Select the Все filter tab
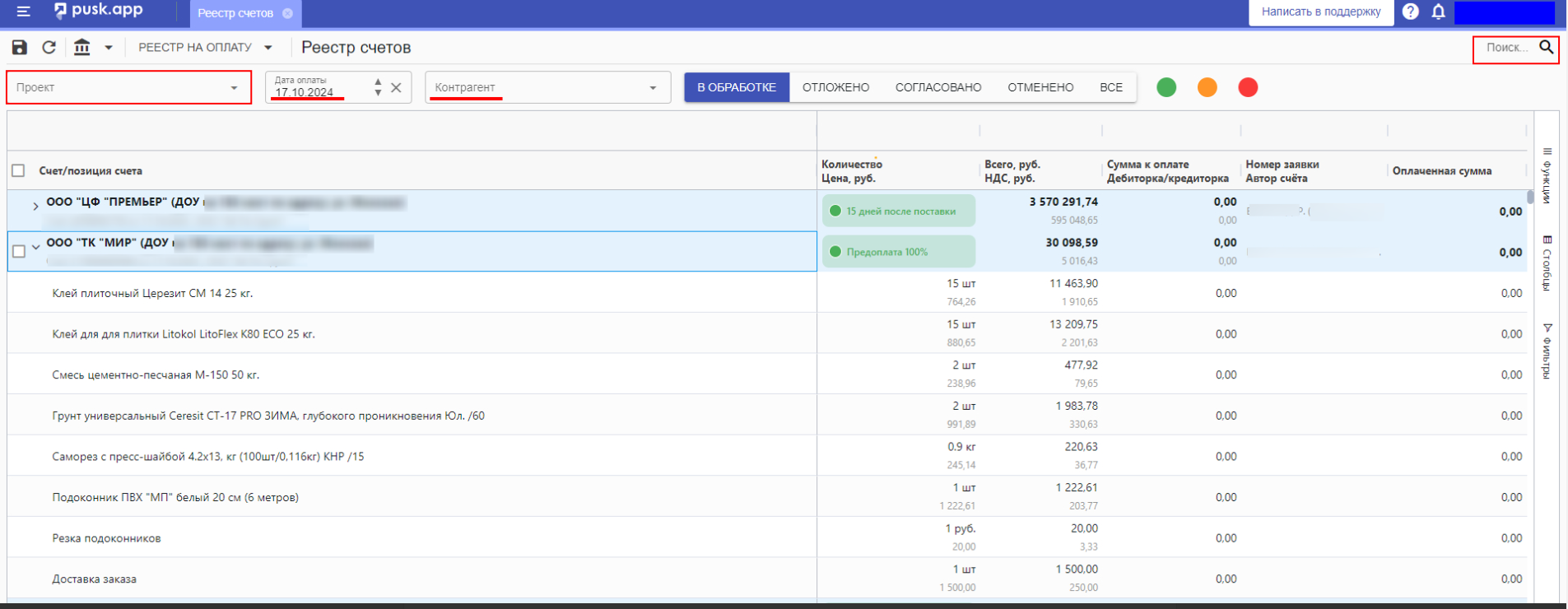The image size is (1568, 609). tap(1111, 87)
